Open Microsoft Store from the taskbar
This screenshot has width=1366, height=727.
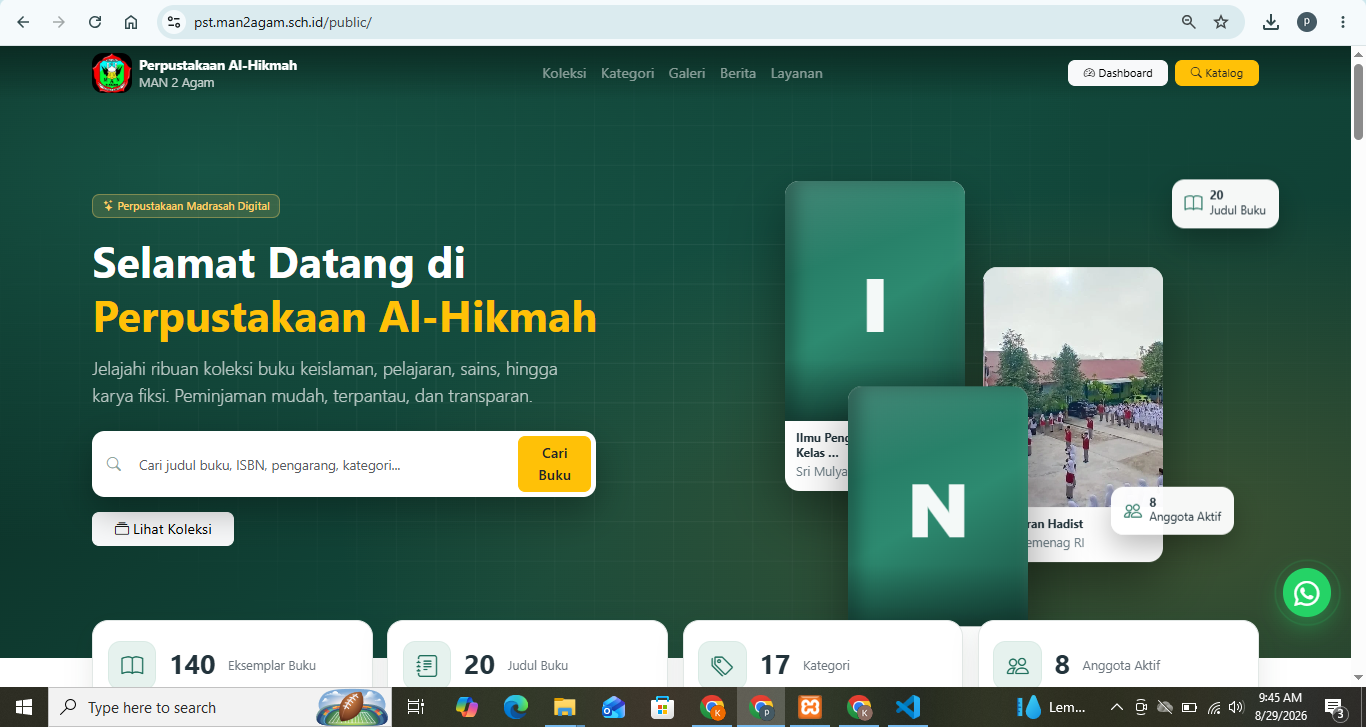coord(662,707)
